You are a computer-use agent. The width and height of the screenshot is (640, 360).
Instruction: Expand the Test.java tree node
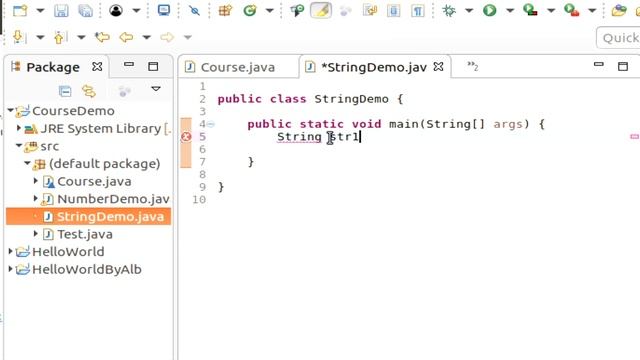36,234
